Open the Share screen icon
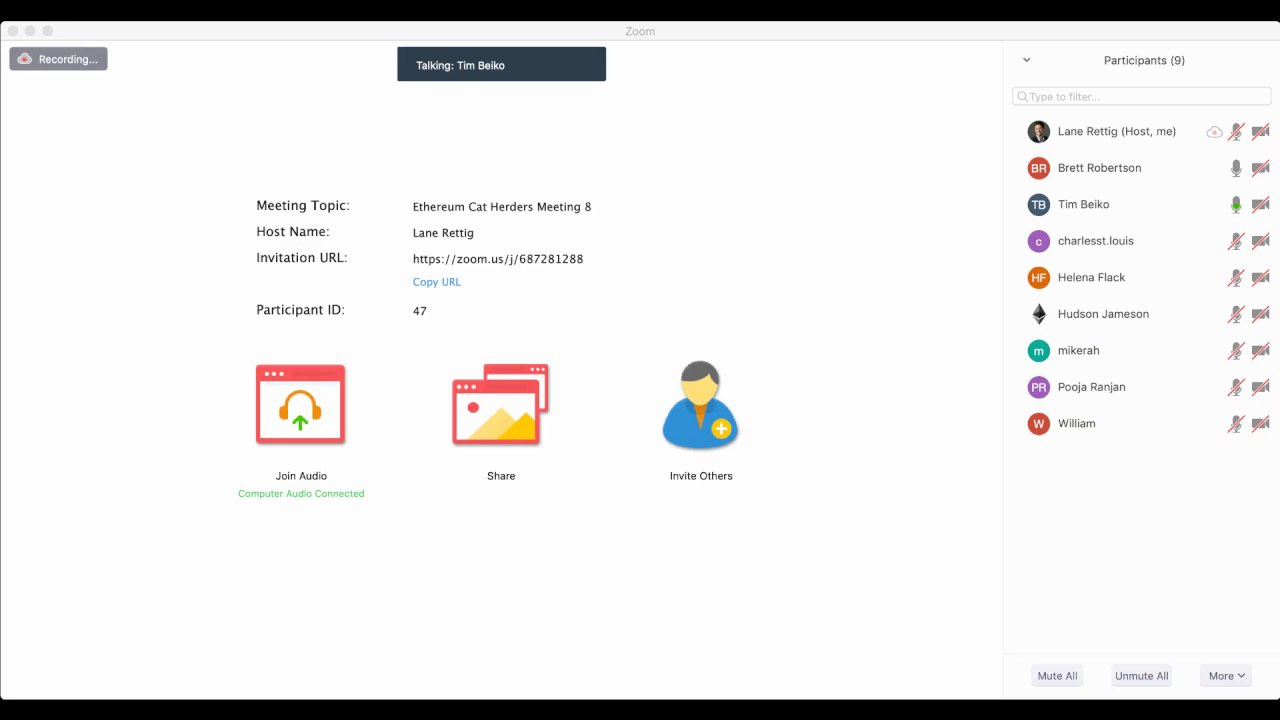1280x720 pixels. [501, 405]
